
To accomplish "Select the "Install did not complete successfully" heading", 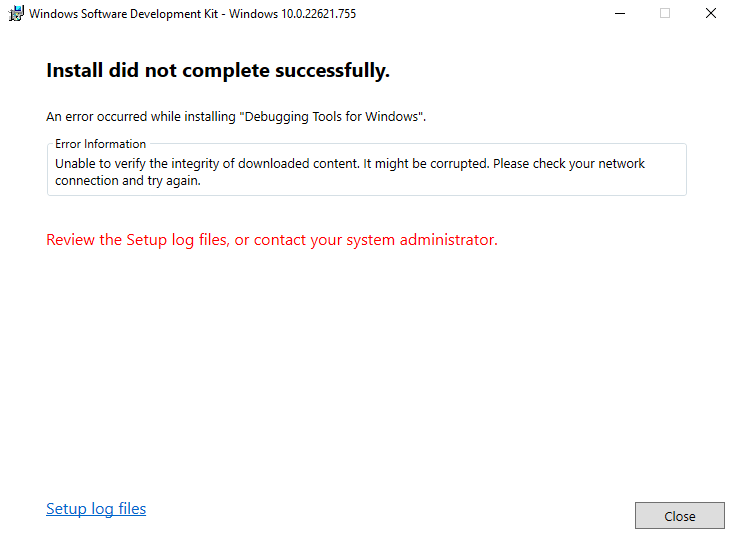I will point(217,71).
